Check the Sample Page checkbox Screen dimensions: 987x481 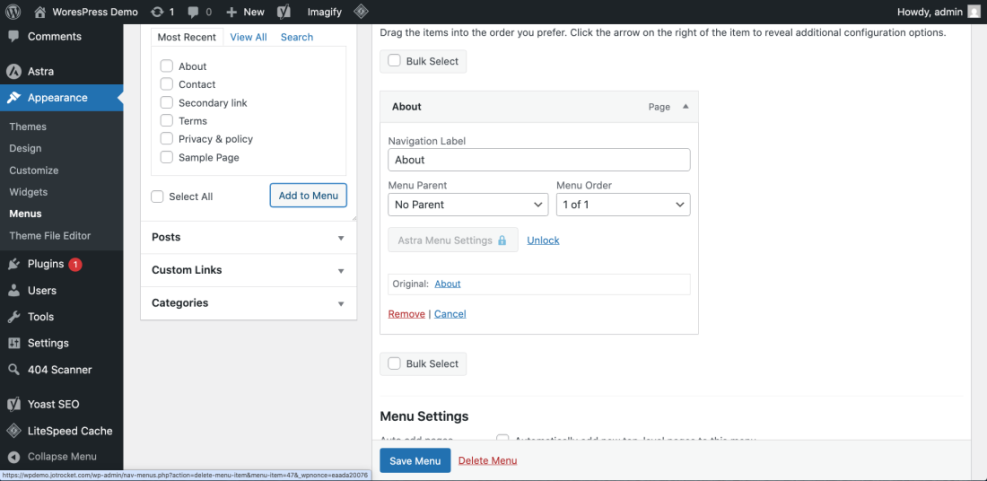[x=166, y=157]
